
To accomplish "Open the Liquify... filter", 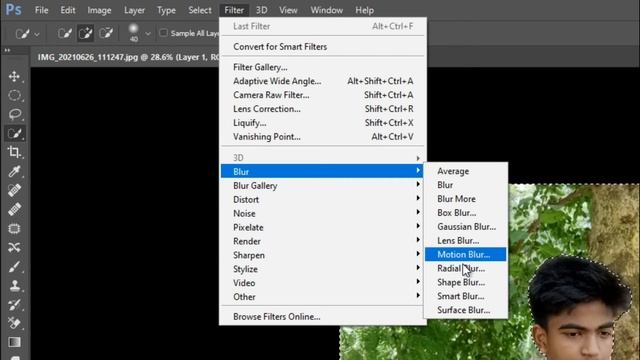I will [x=322, y=122].
